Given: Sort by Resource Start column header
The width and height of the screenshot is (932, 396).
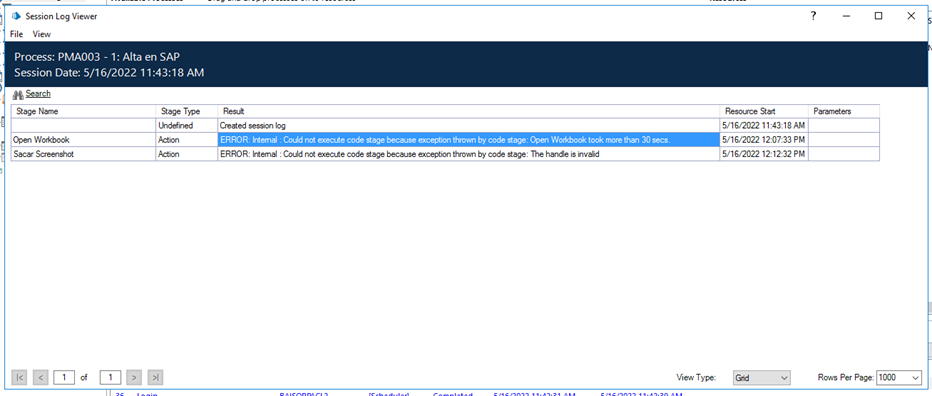Looking at the screenshot, I should pos(764,111).
